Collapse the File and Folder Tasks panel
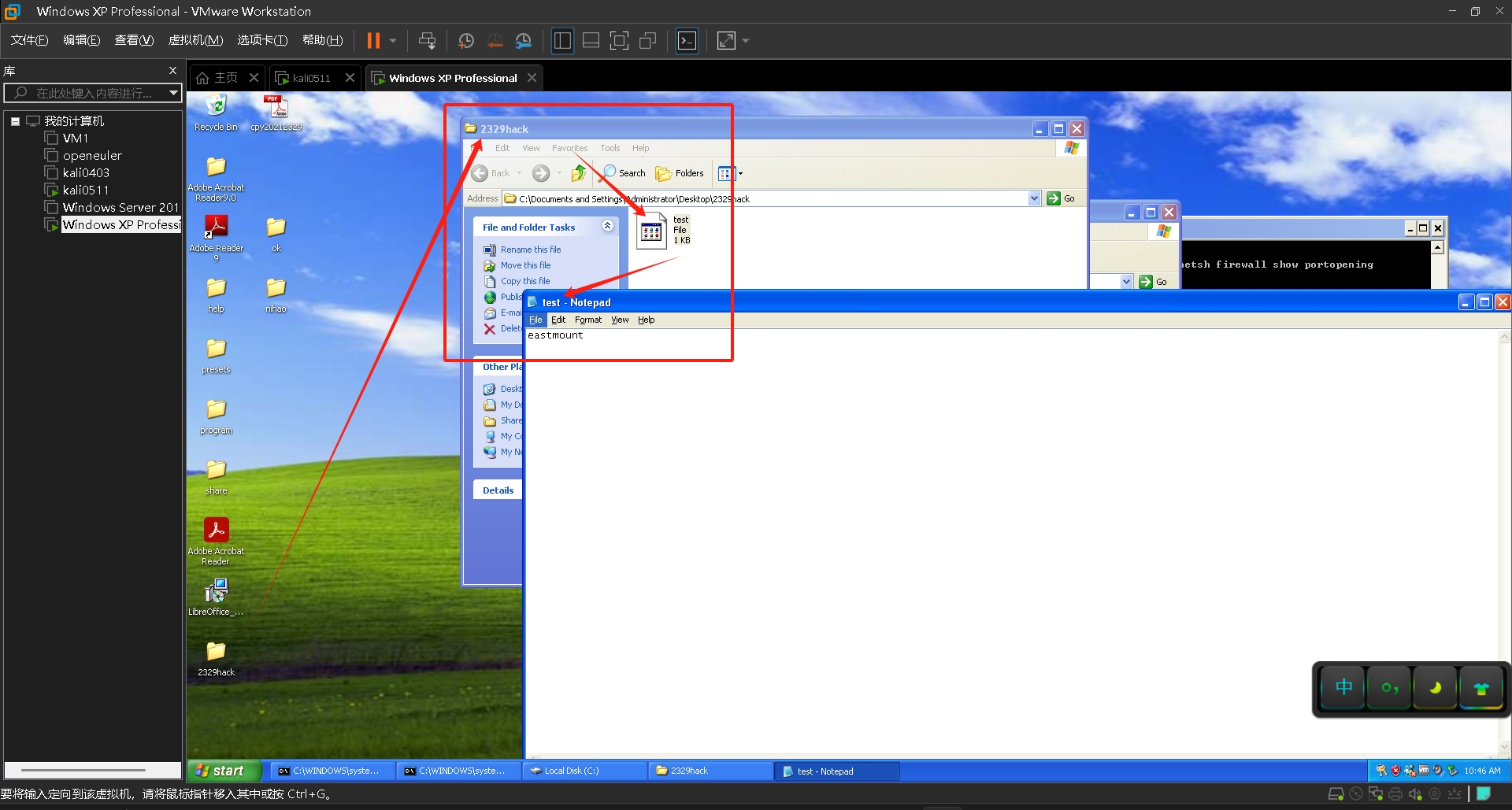1512x810 pixels. pyautogui.click(x=607, y=226)
